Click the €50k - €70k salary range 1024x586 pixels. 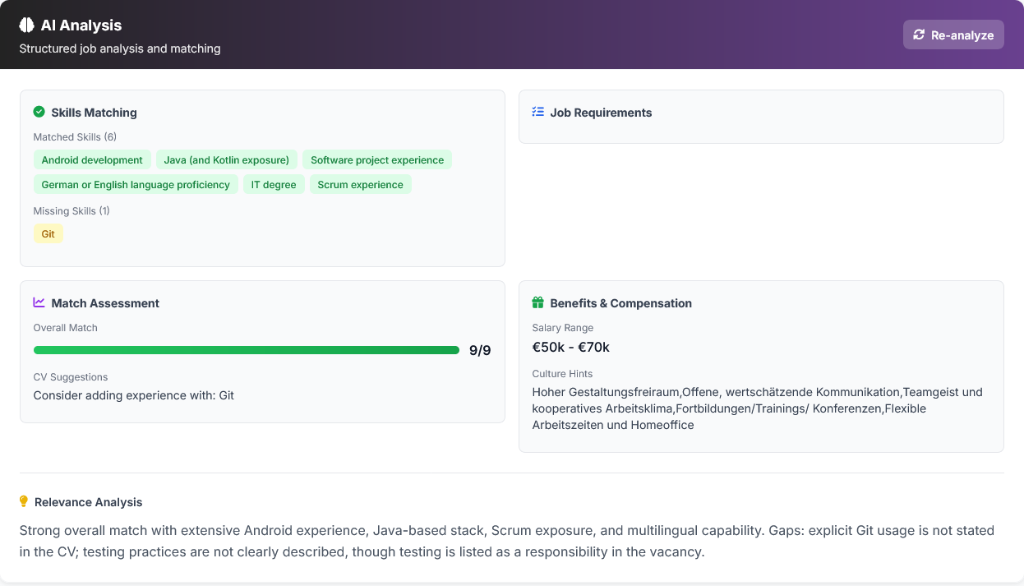pos(571,347)
